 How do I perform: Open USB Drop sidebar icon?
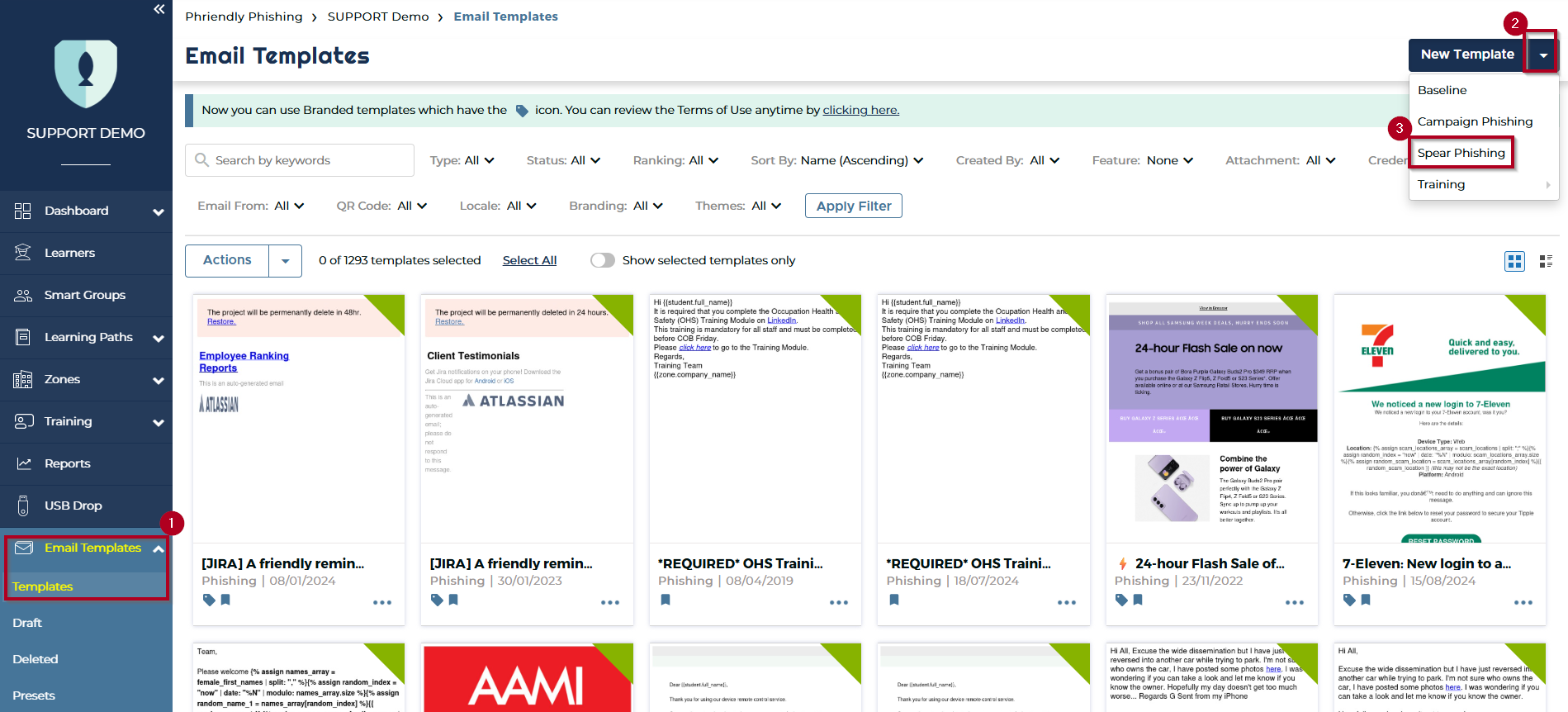click(x=23, y=506)
